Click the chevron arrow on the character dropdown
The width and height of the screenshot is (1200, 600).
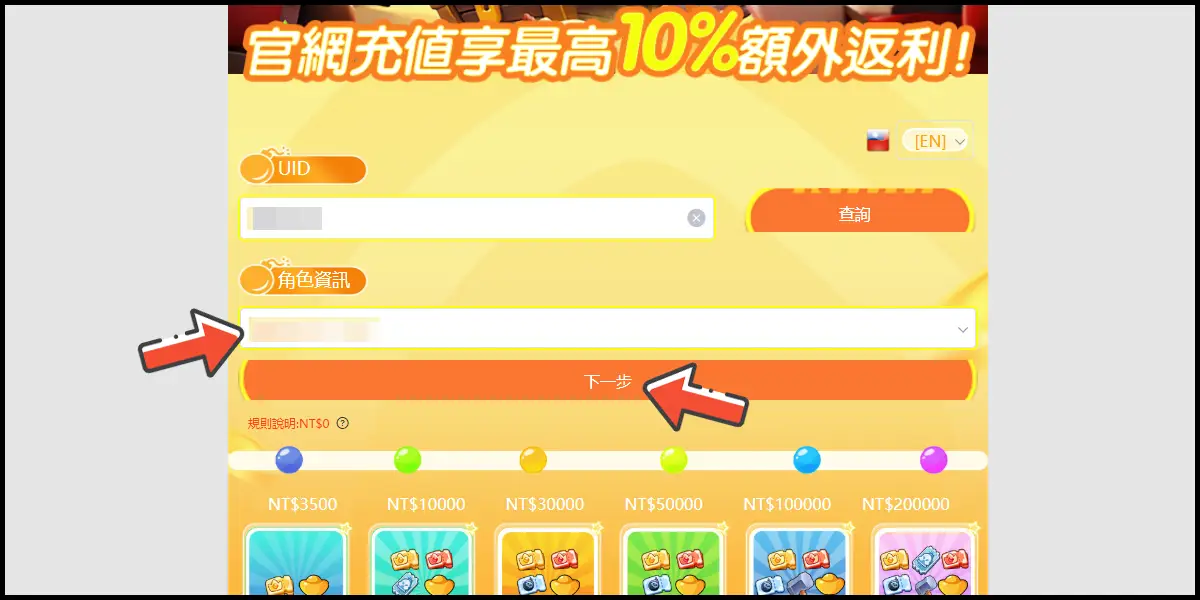pos(962,329)
